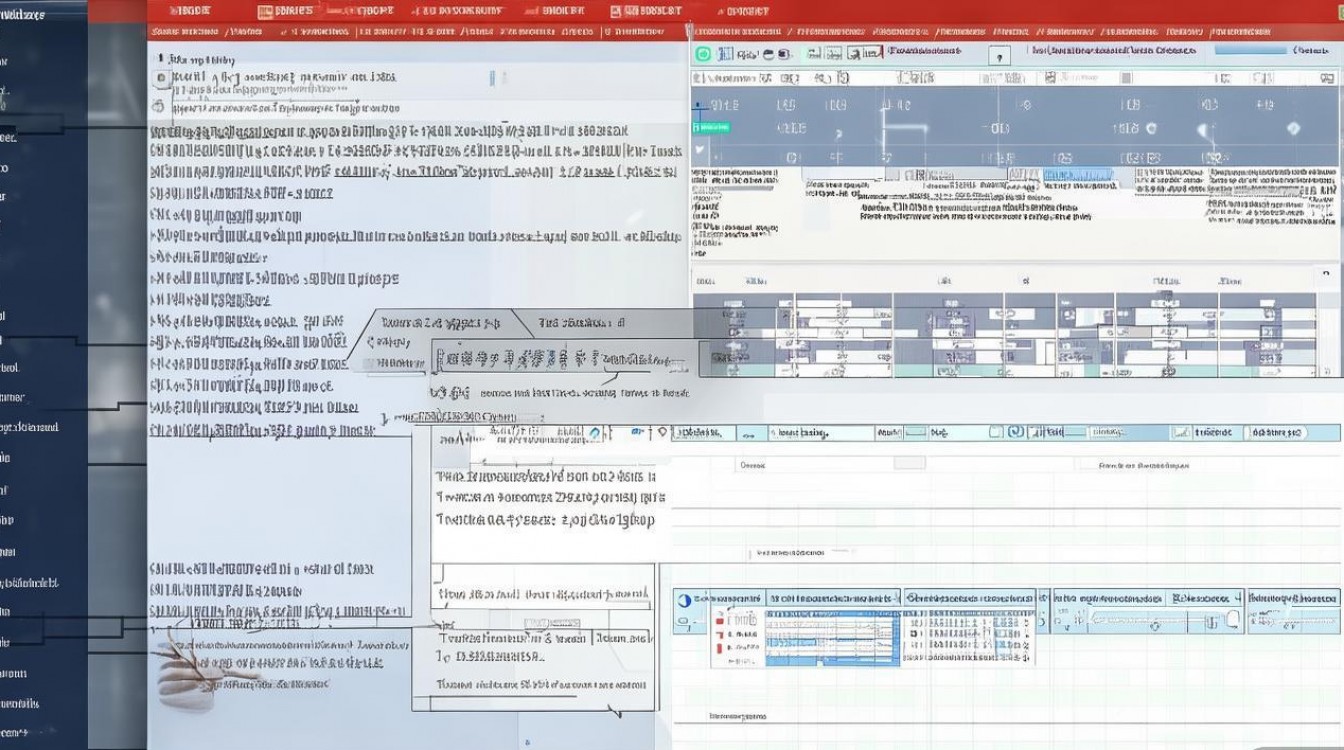
Task: Open the first tab in the red ribbon
Action: click(x=190, y=12)
